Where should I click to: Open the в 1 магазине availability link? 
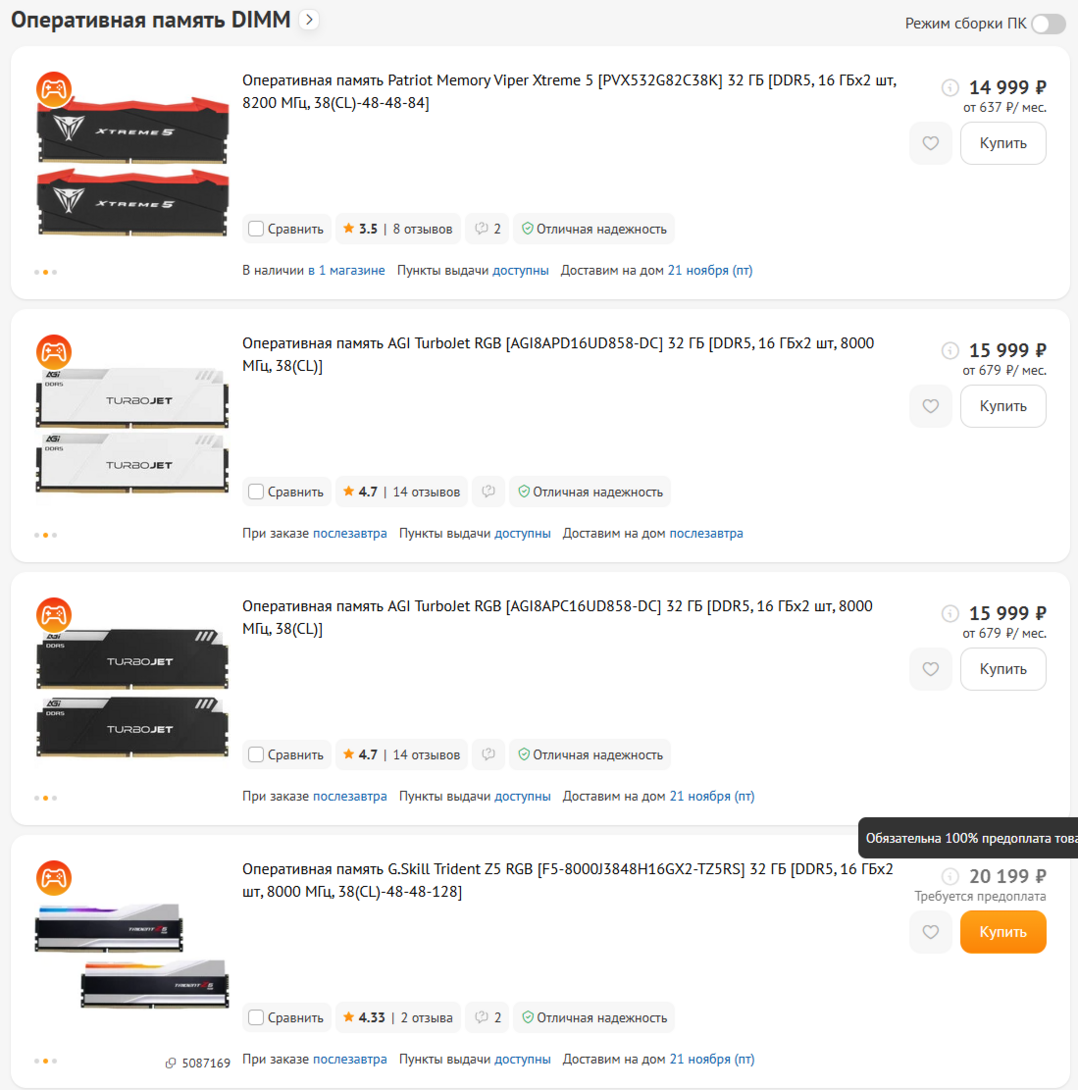click(346, 270)
